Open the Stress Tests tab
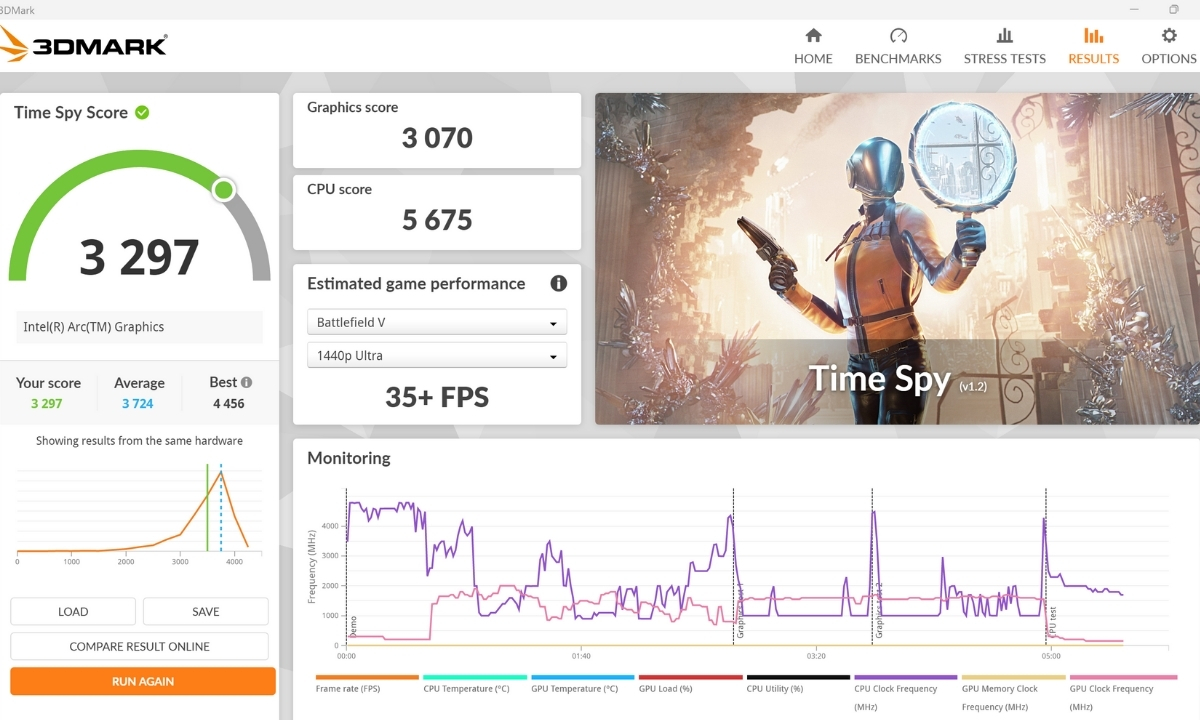The width and height of the screenshot is (1200, 720). pyautogui.click(x=1004, y=47)
